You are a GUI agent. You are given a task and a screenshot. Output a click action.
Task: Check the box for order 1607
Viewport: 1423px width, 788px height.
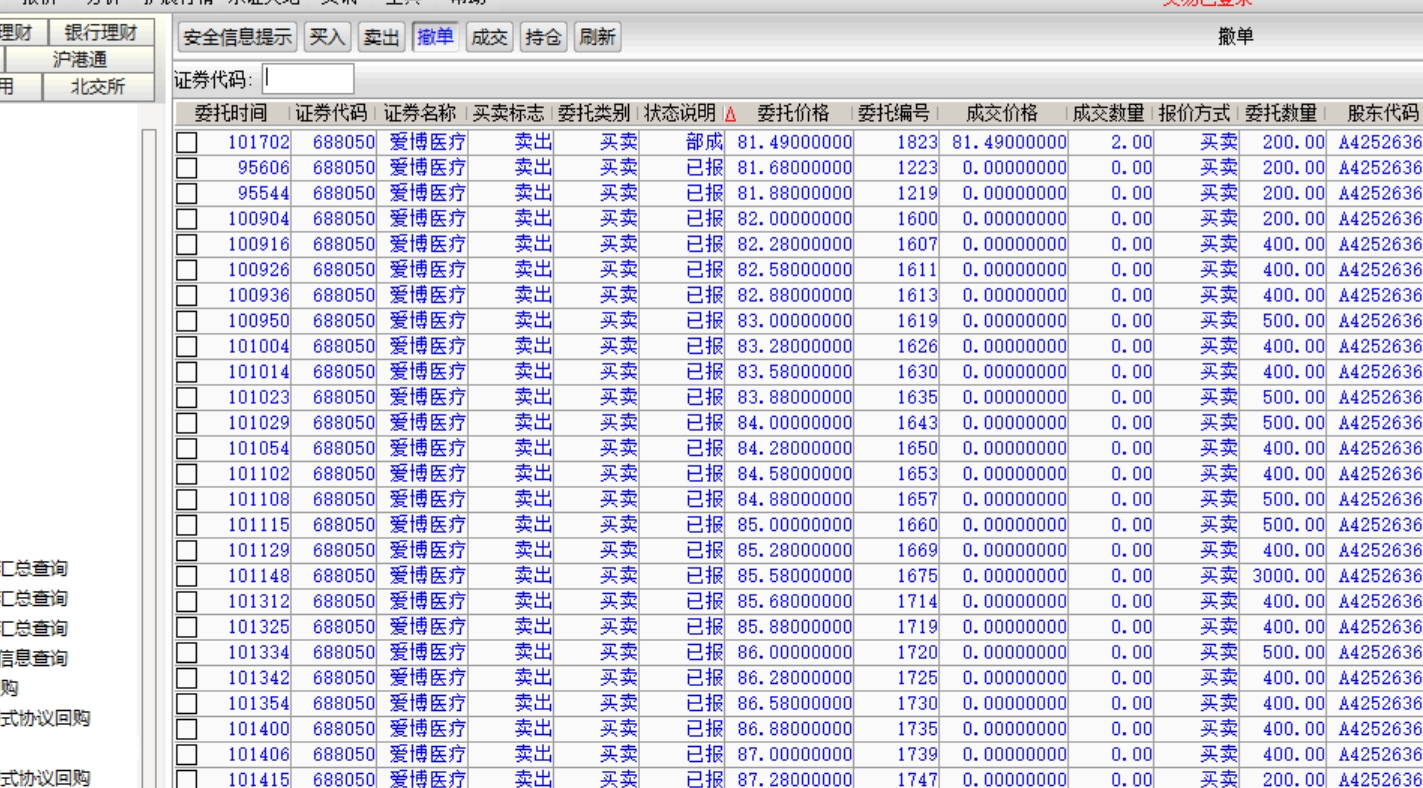coord(187,244)
